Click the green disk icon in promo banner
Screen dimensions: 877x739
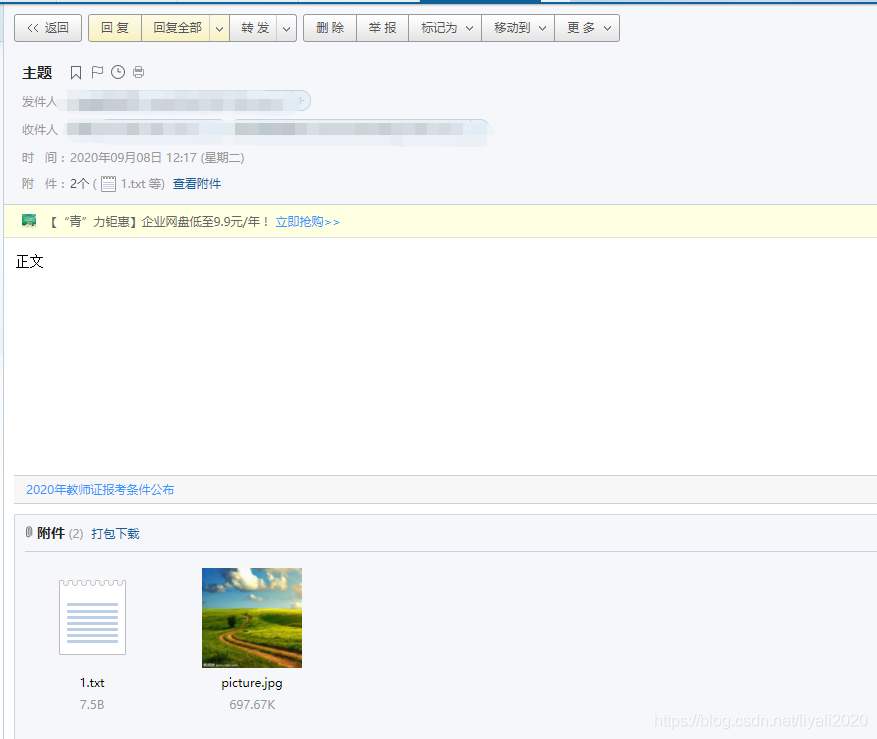[28, 221]
